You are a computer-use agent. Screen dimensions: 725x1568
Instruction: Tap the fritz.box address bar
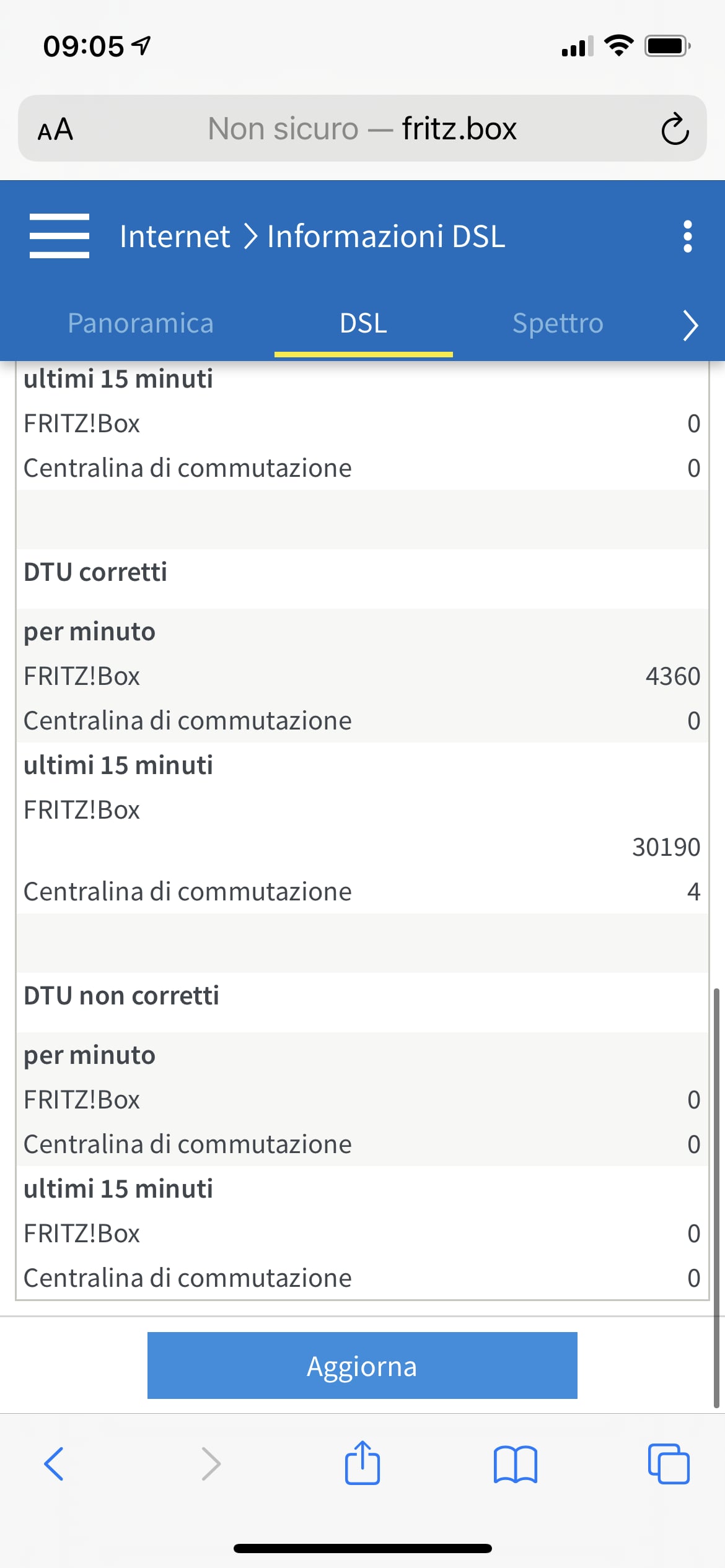pyautogui.click(x=362, y=129)
